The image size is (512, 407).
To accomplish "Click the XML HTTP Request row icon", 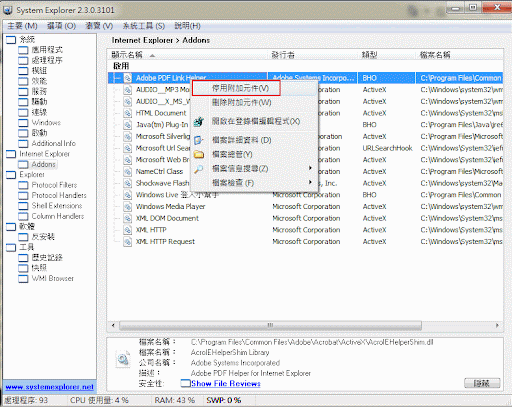I will pyautogui.click(x=128, y=241).
